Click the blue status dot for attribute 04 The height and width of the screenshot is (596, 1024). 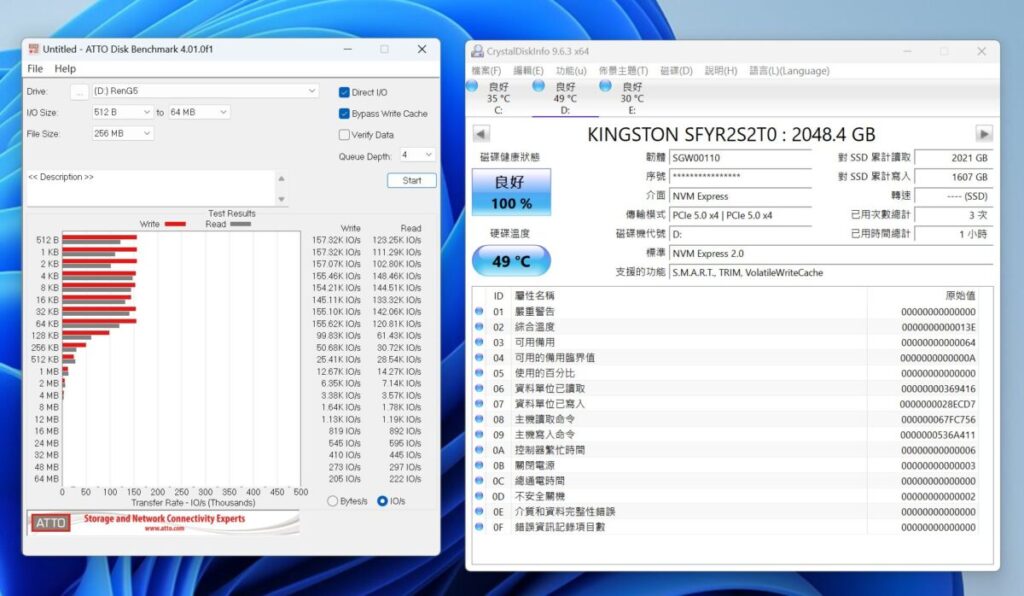(479, 358)
